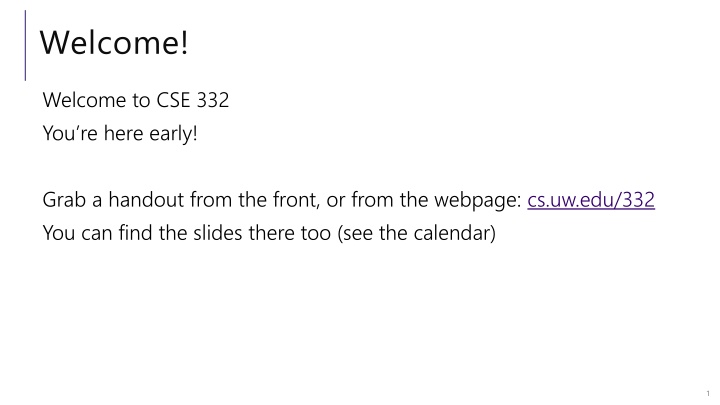Open the cs.uw.edu/332 hyperlink
This screenshot has height=405, width=720.
591,200
